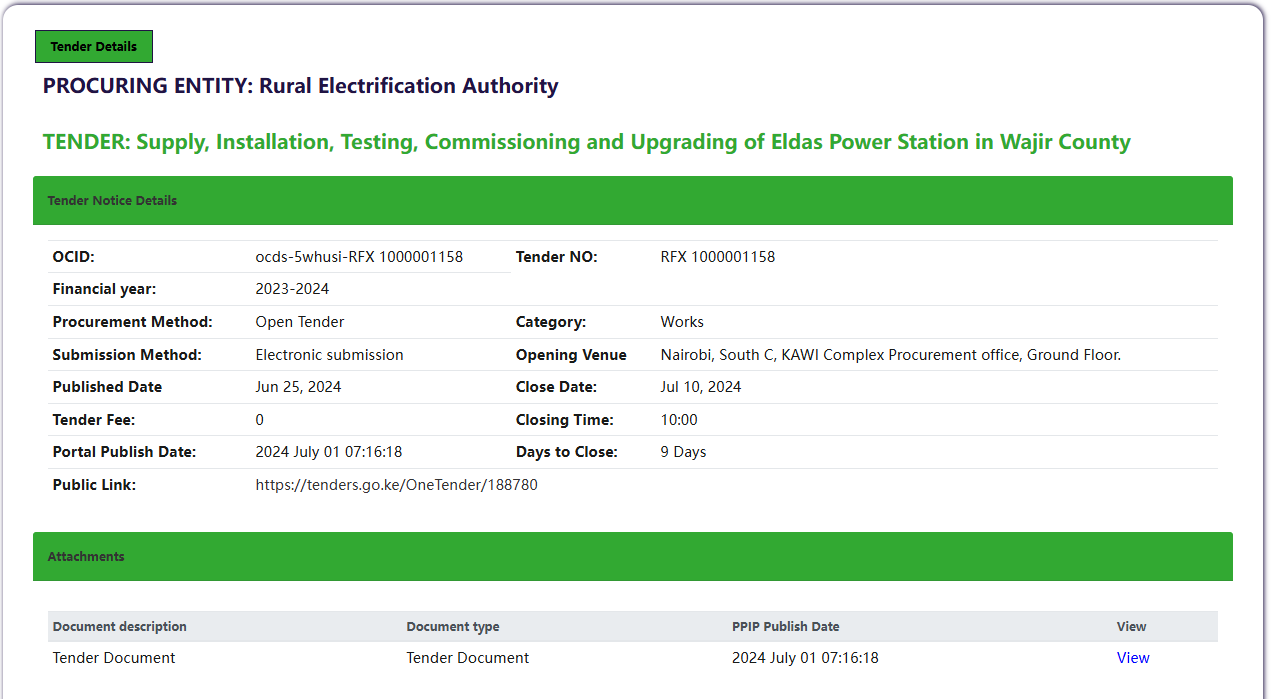This screenshot has height=699, width=1272.
Task: Click the Tender Fee label
Action: (94, 420)
